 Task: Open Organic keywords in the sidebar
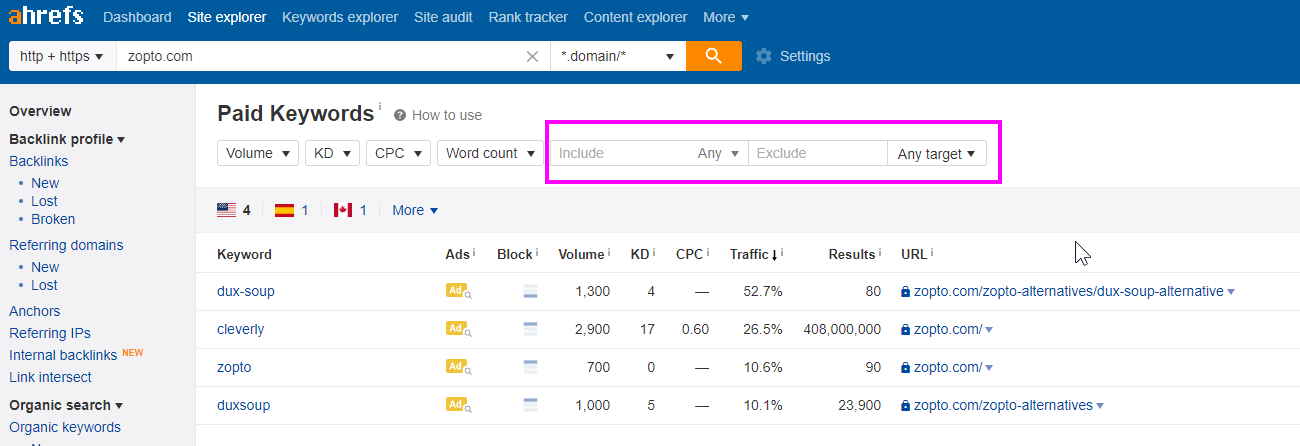(x=65, y=427)
